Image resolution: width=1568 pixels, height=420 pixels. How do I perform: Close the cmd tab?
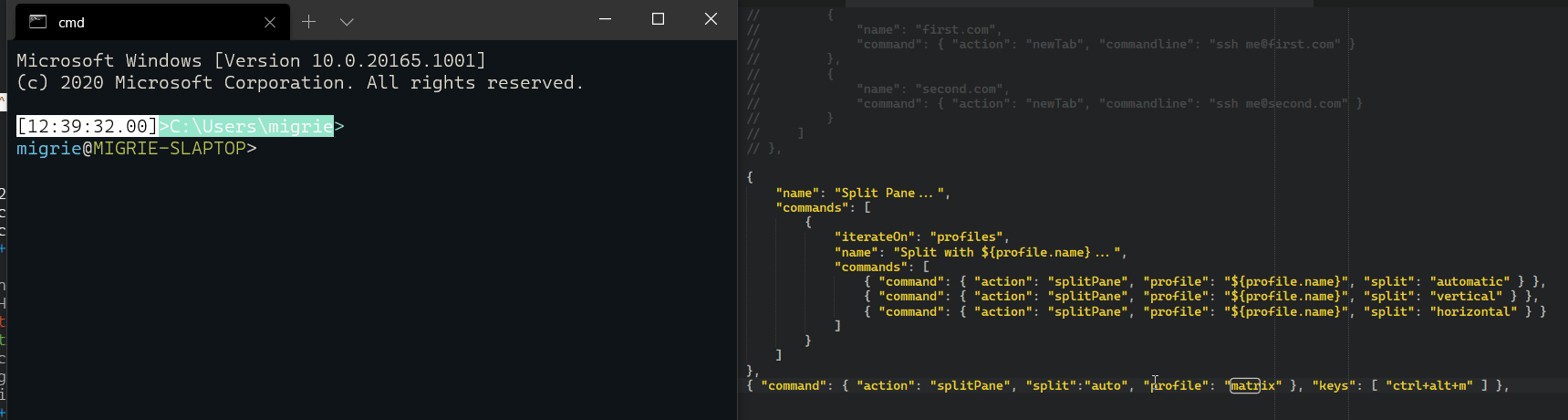point(270,22)
